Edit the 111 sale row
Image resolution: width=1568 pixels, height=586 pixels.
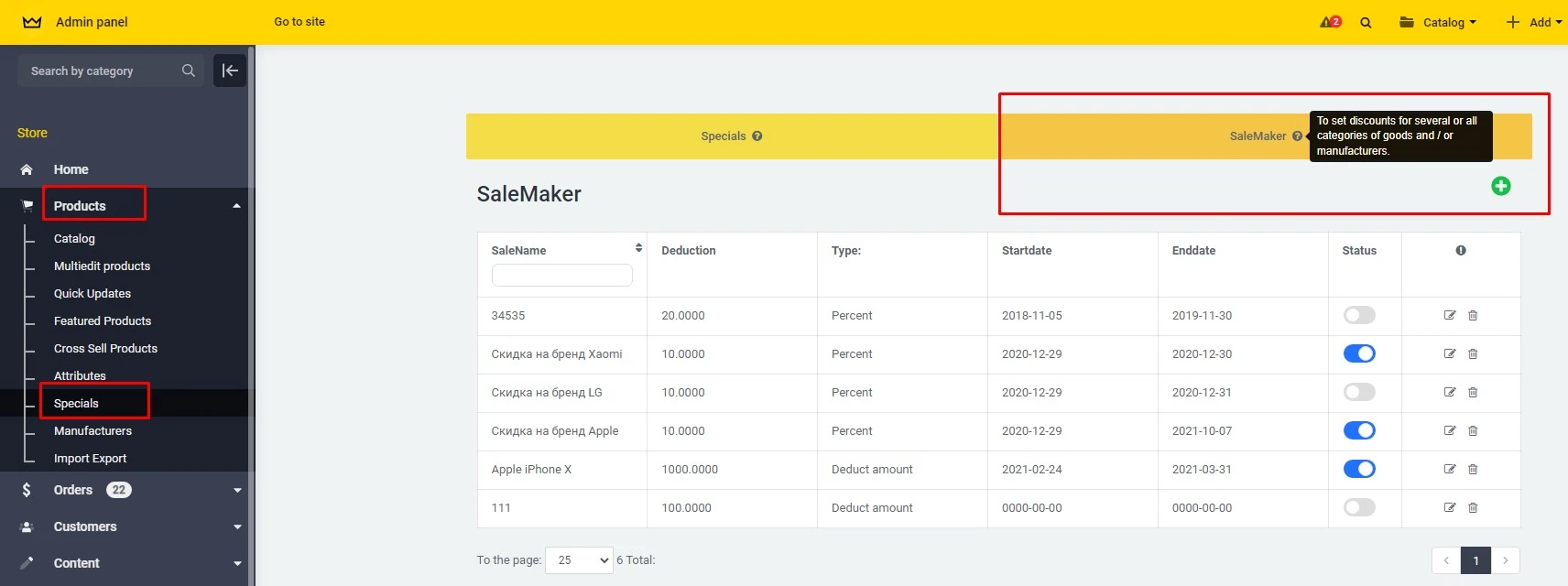[x=1450, y=507]
